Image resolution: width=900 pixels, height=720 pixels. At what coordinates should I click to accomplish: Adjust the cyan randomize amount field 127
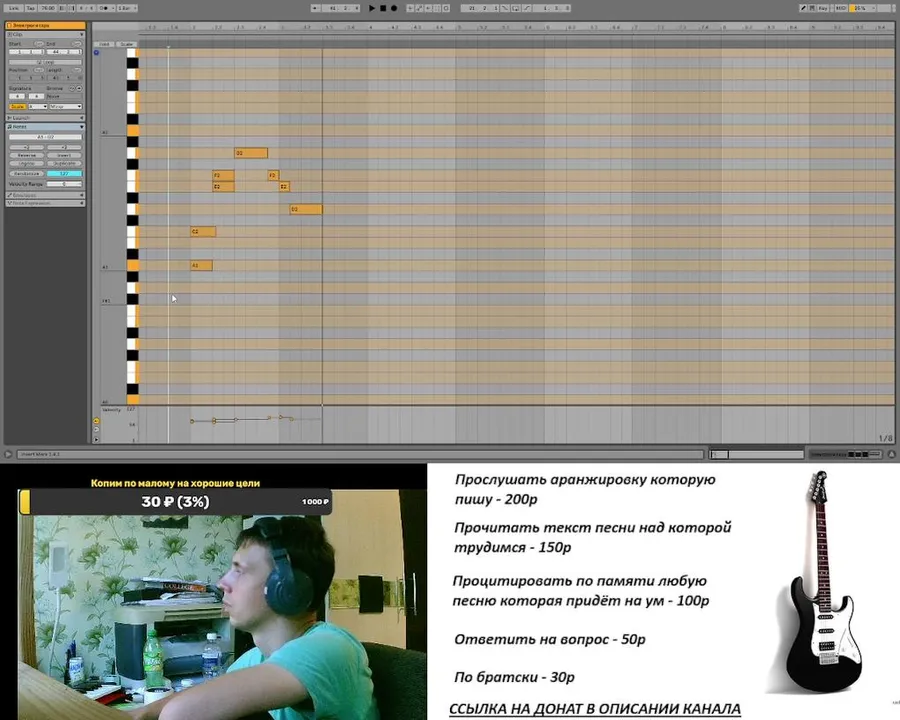64,173
